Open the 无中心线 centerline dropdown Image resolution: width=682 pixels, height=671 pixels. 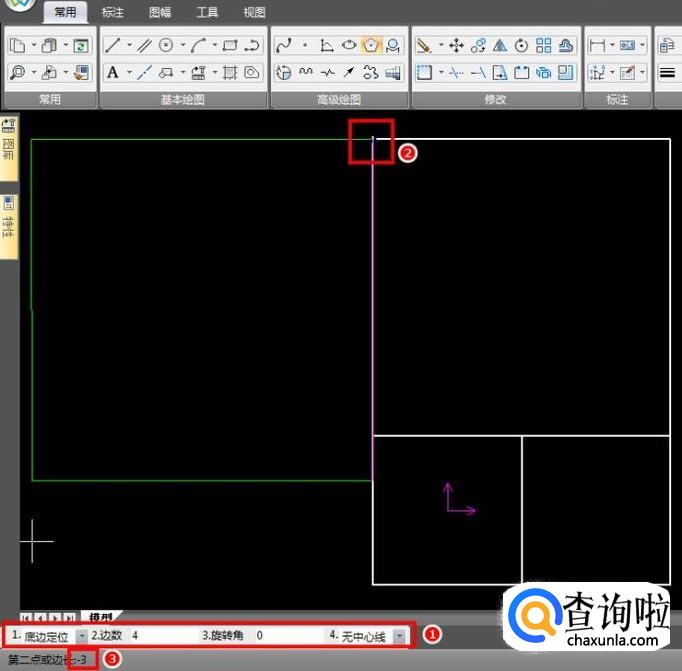pos(399,636)
